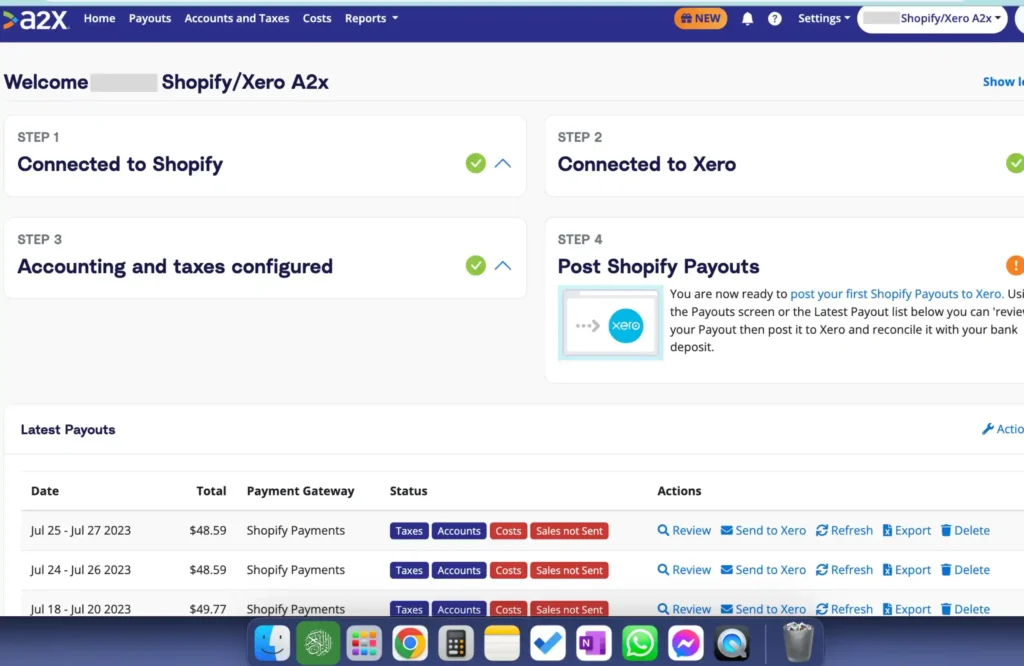The width and height of the screenshot is (1024, 666).
Task: Click Step 4 orange warning icon
Action: (x=1015, y=266)
